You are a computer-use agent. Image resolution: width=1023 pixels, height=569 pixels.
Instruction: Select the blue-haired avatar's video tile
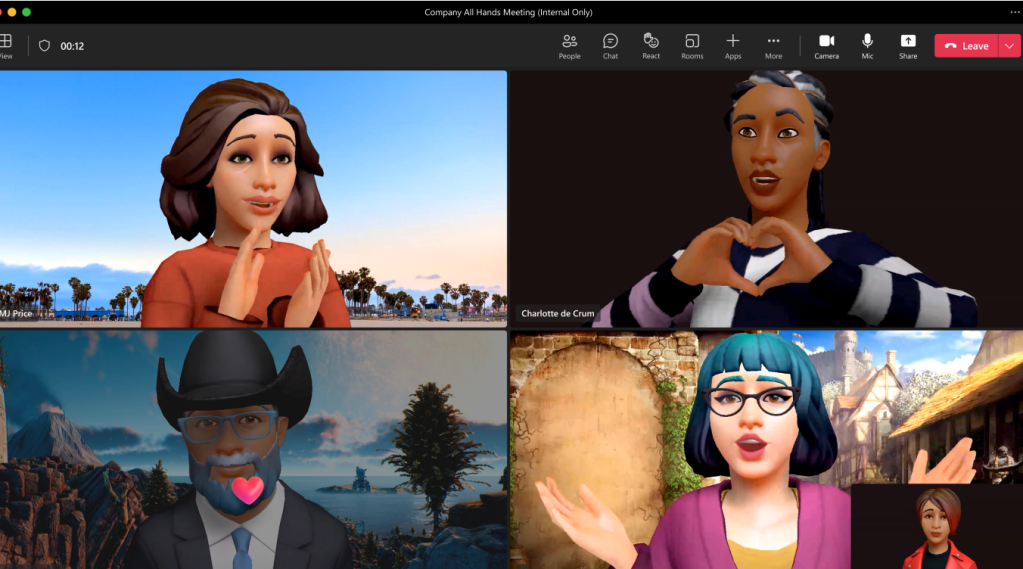680,450
